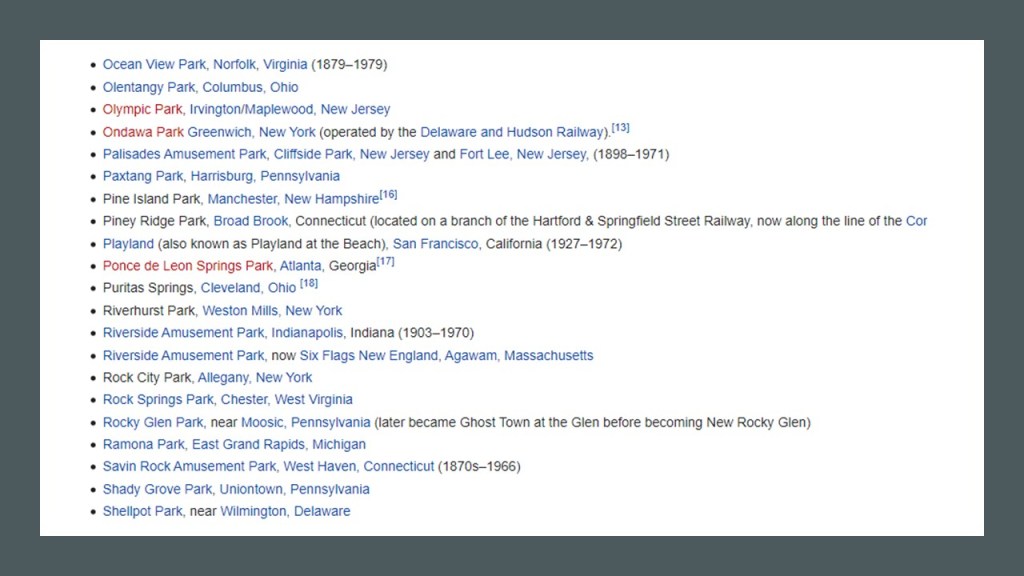This screenshot has height=576, width=1024.
Task: Open Paxtang Park link
Action: (143, 177)
